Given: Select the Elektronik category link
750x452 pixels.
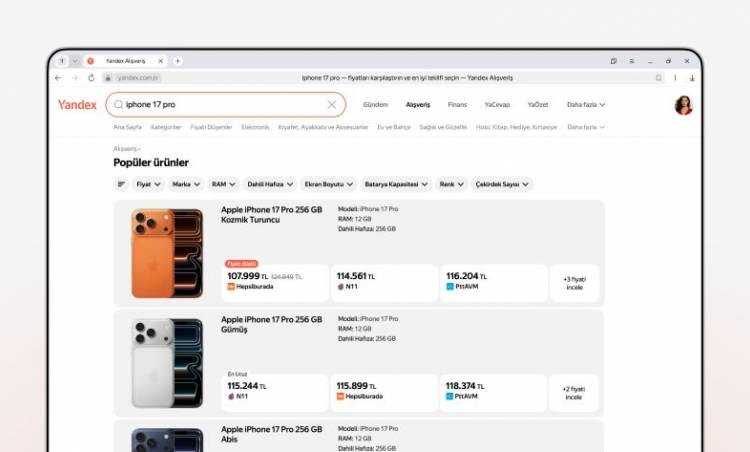Looking at the screenshot, I should [x=255, y=127].
